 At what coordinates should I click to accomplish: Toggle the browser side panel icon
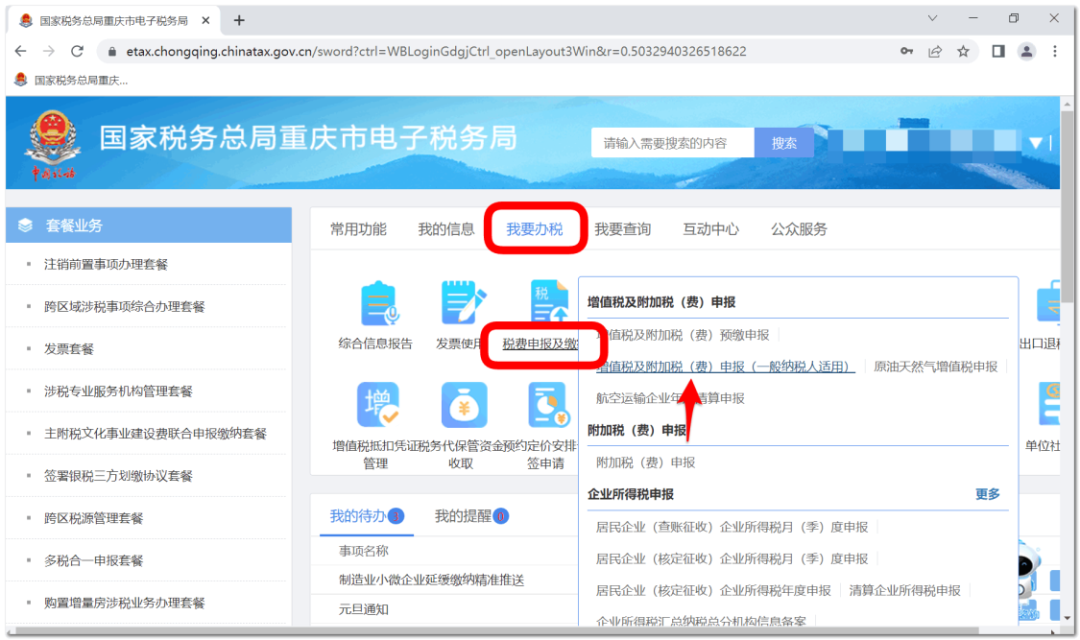click(x=998, y=52)
